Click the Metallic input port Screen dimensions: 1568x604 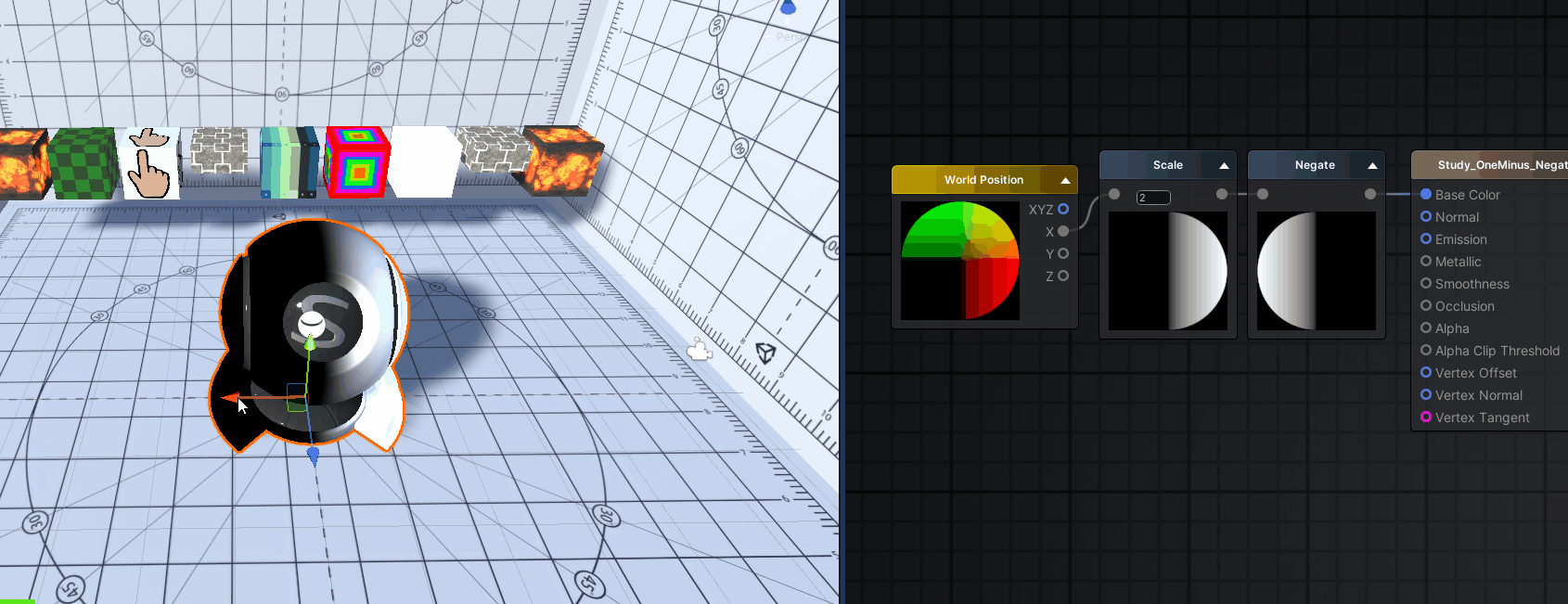pos(1426,261)
